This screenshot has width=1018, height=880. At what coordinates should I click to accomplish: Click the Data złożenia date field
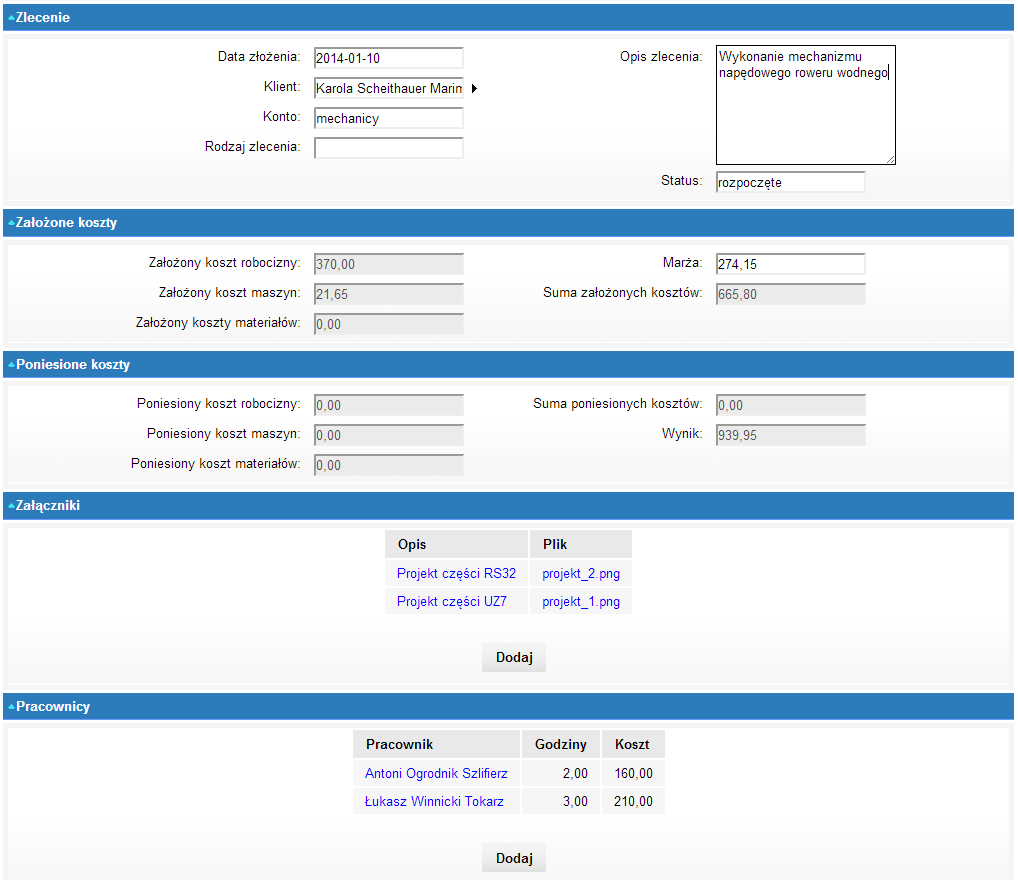[388, 58]
